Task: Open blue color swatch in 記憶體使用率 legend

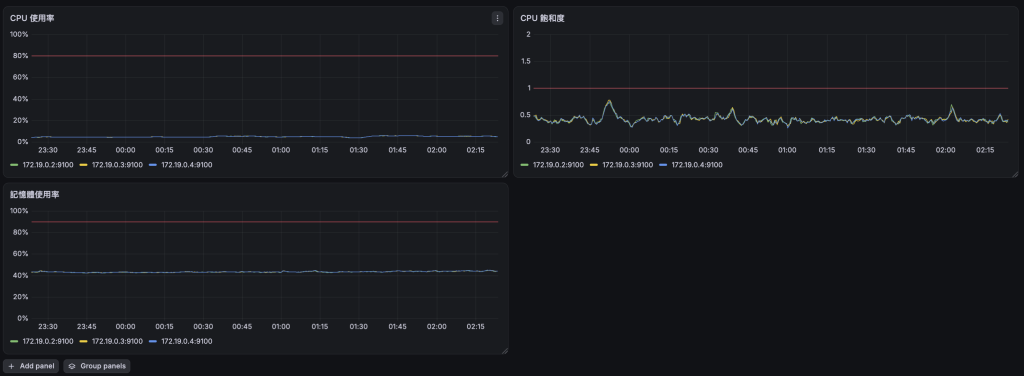Action: (x=153, y=341)
